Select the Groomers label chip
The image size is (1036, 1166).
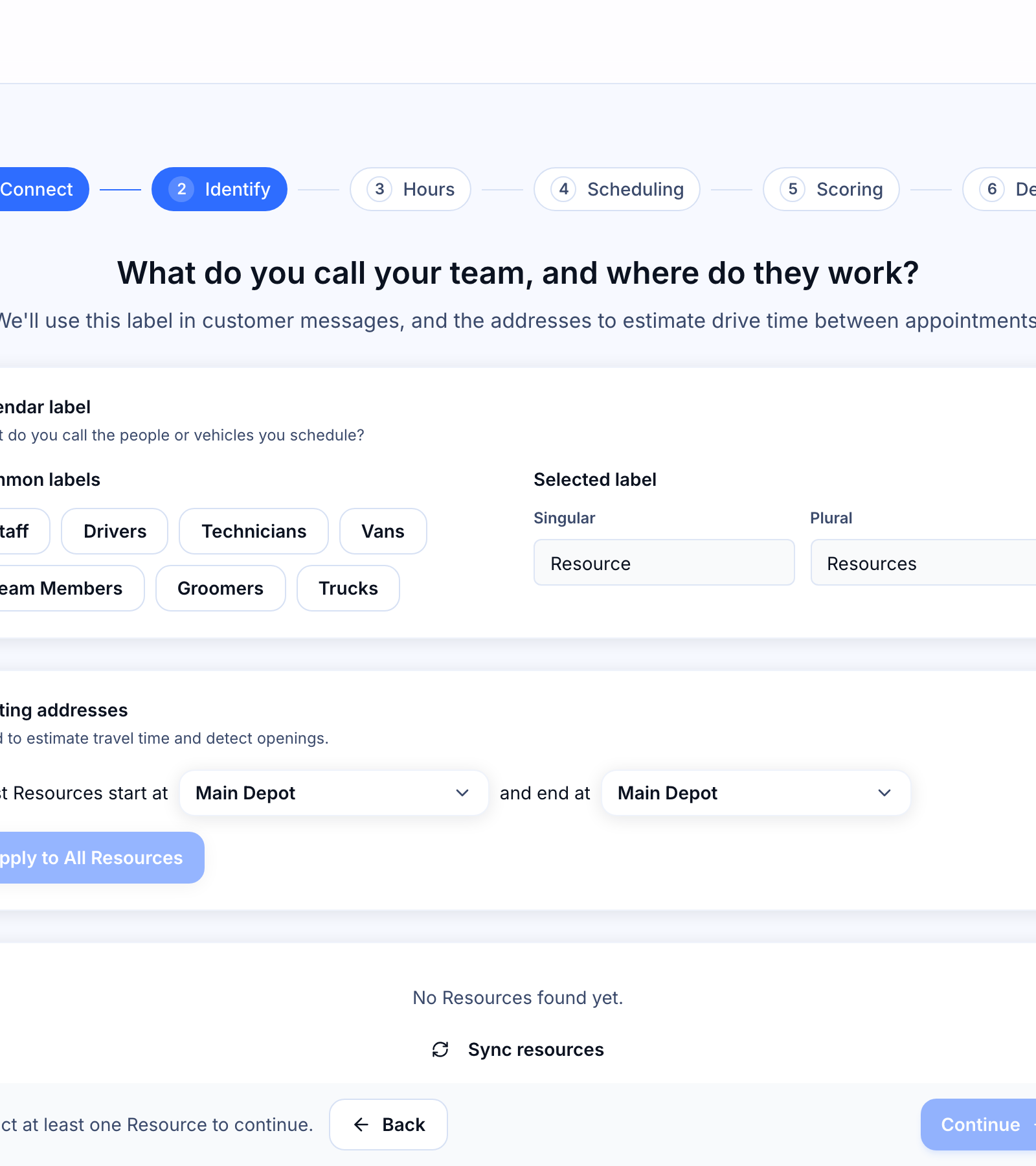(221, 588)
